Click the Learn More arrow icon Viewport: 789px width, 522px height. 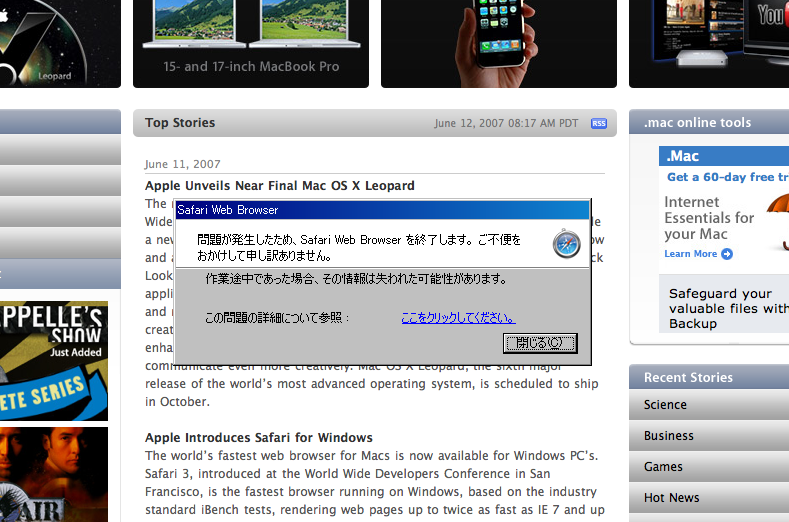(727, 254)
